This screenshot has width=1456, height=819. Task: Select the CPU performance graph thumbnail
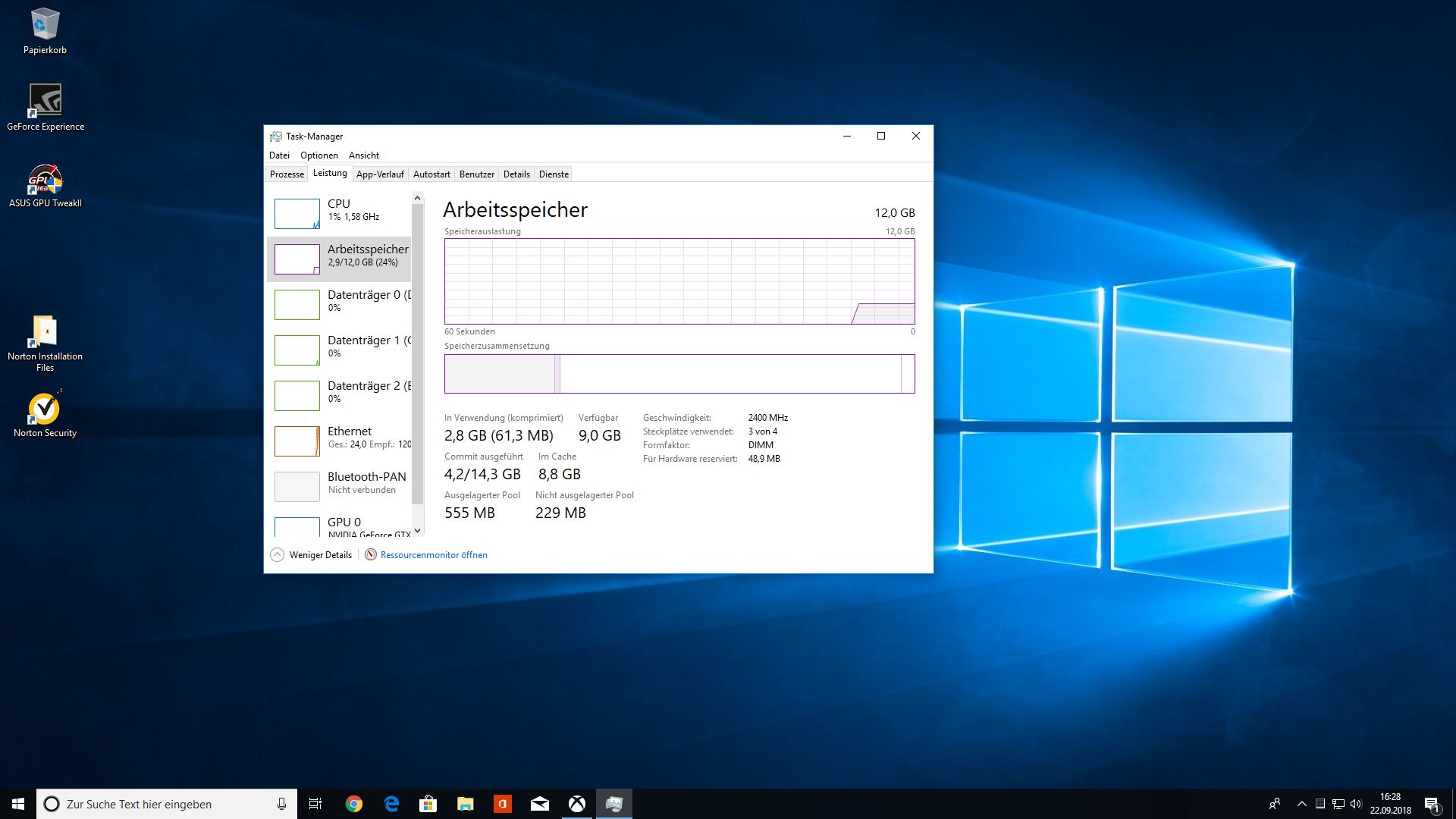pyautogui.click(x=297, y=214)
